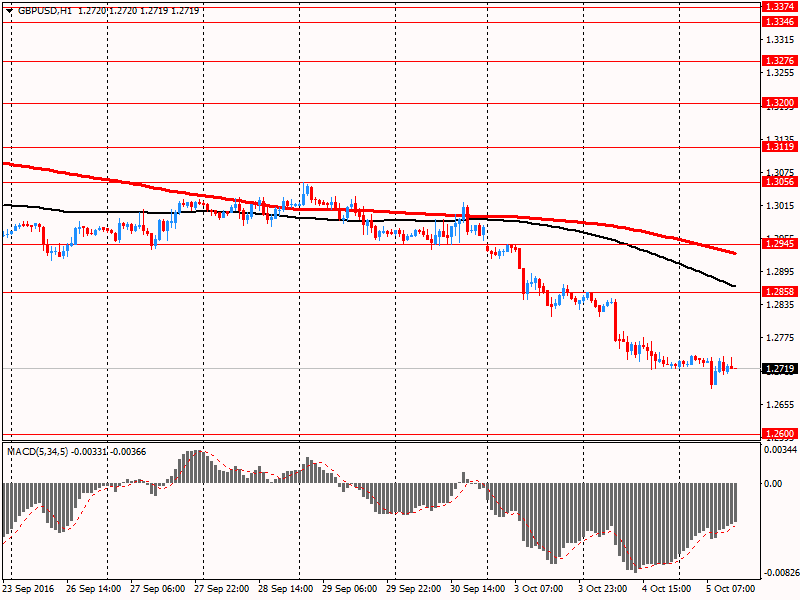Viewport: 800px width, 600px height.
Task: Select the 1.3056 red price level label
Action: 779,182
